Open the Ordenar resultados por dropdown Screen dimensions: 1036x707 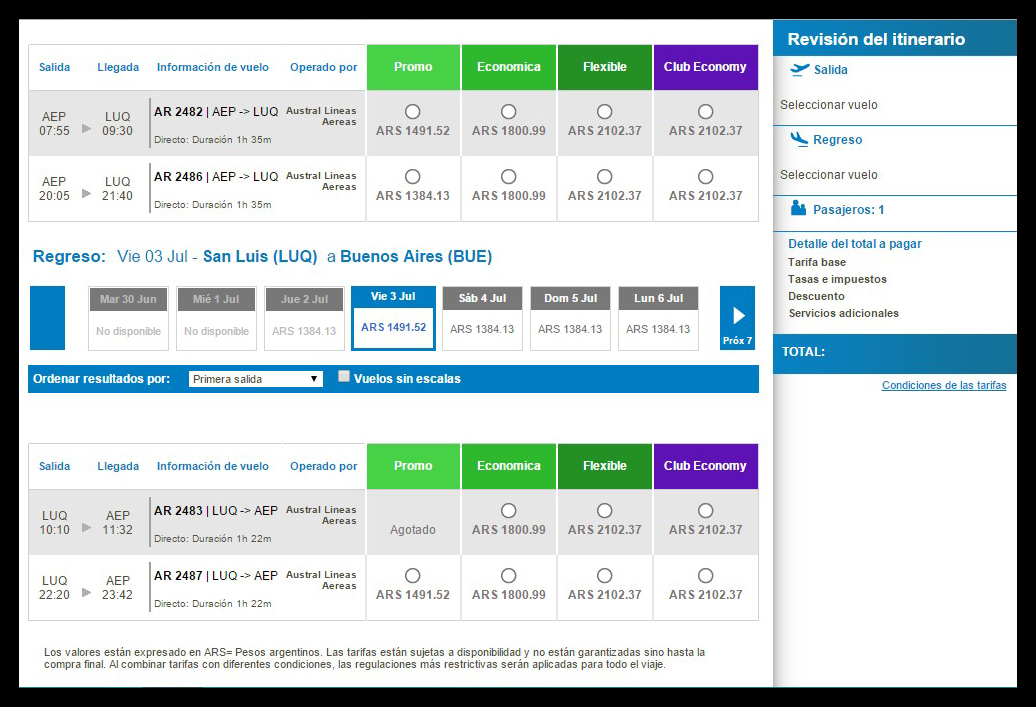(x=256, y=379)
